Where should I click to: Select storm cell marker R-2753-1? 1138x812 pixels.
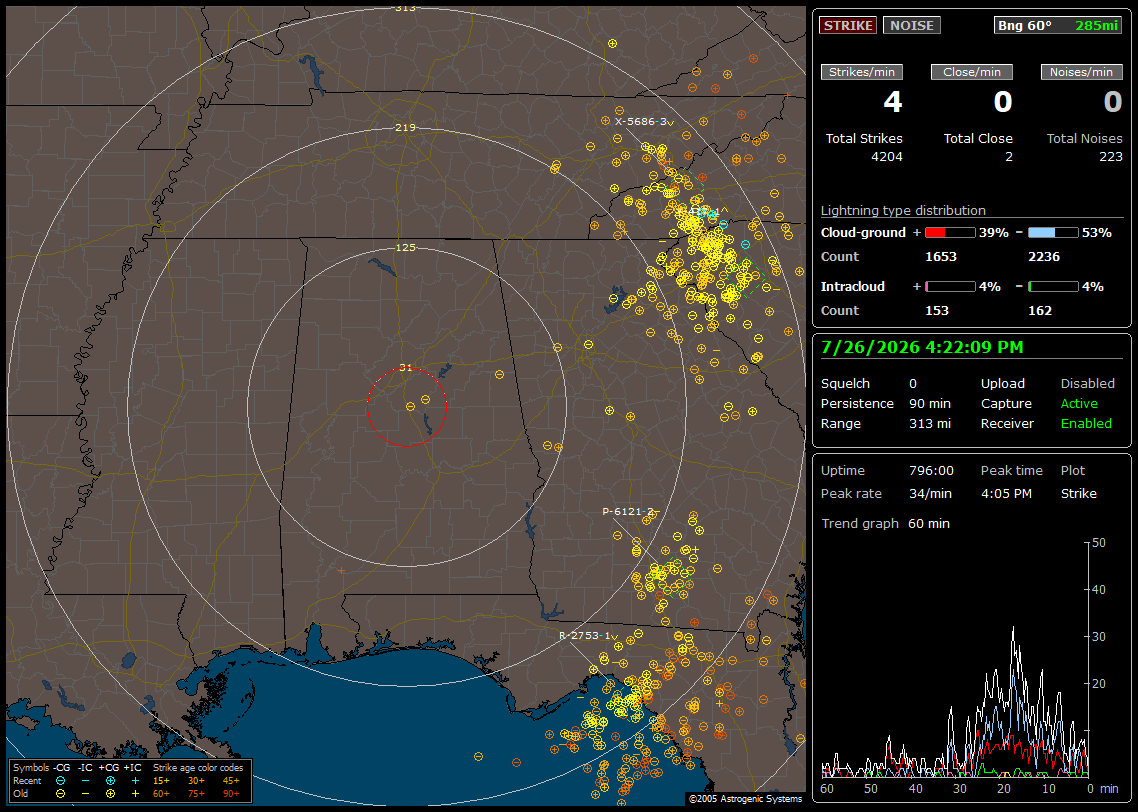point(584,636)
